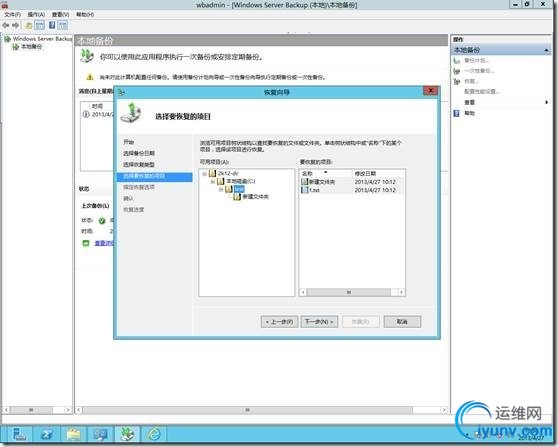
Task: Open the 帮助(H) menu
Action: tap(85, 15)
